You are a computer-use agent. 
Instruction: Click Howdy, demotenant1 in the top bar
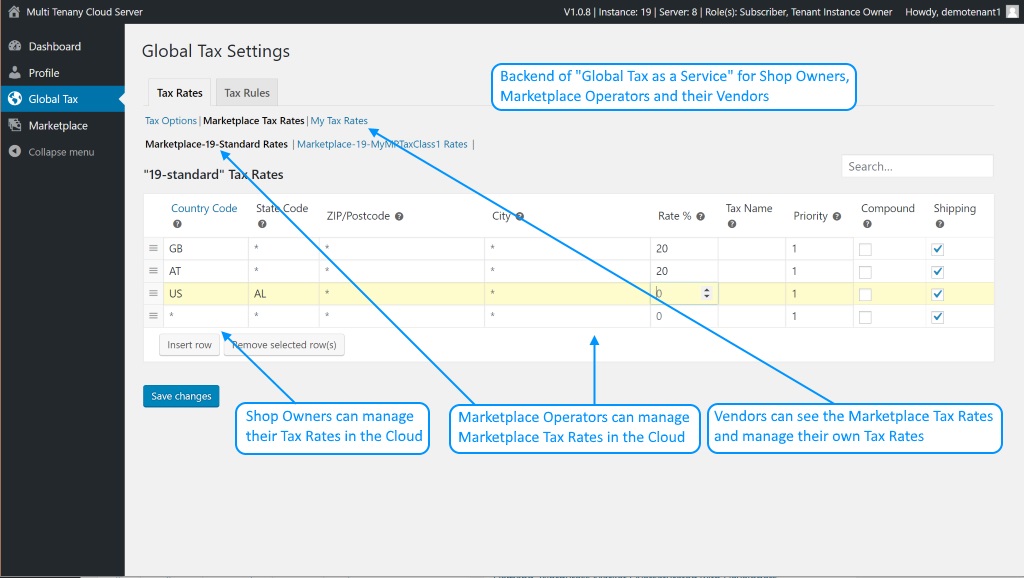pos(952,12)
